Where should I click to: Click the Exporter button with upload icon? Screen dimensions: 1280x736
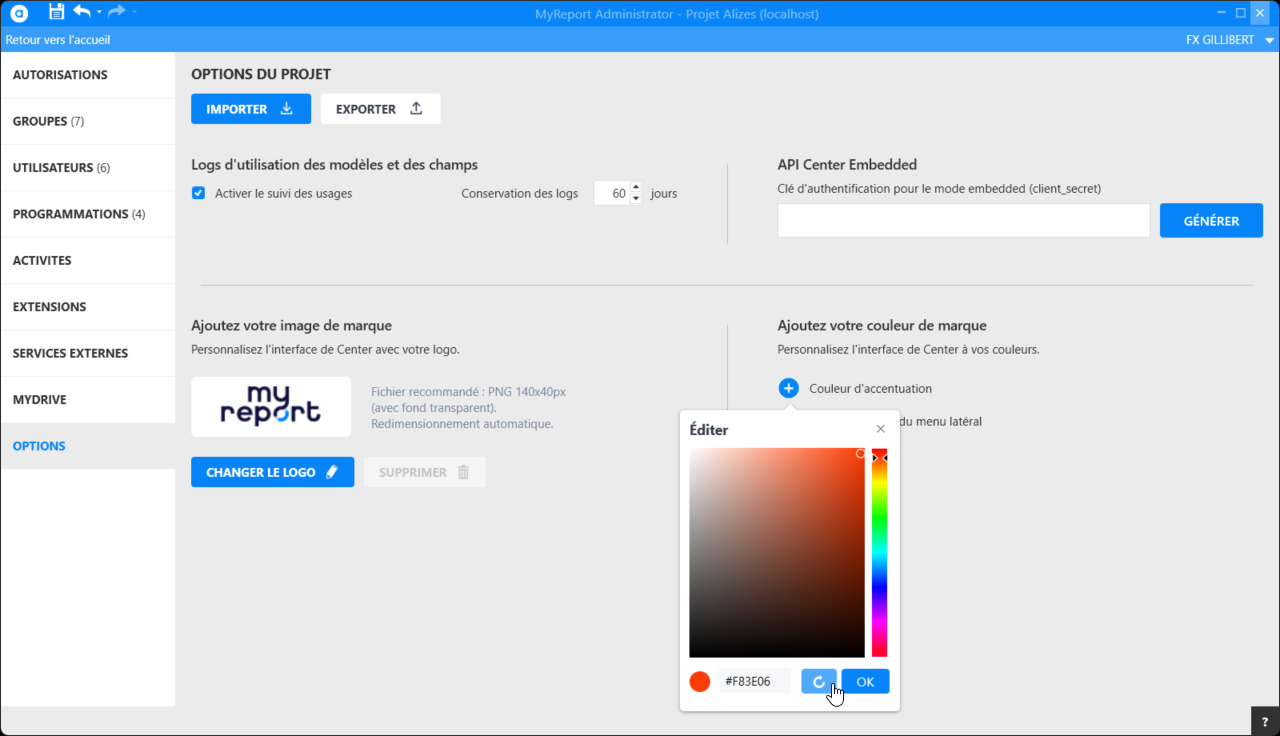tap(380, 109)
